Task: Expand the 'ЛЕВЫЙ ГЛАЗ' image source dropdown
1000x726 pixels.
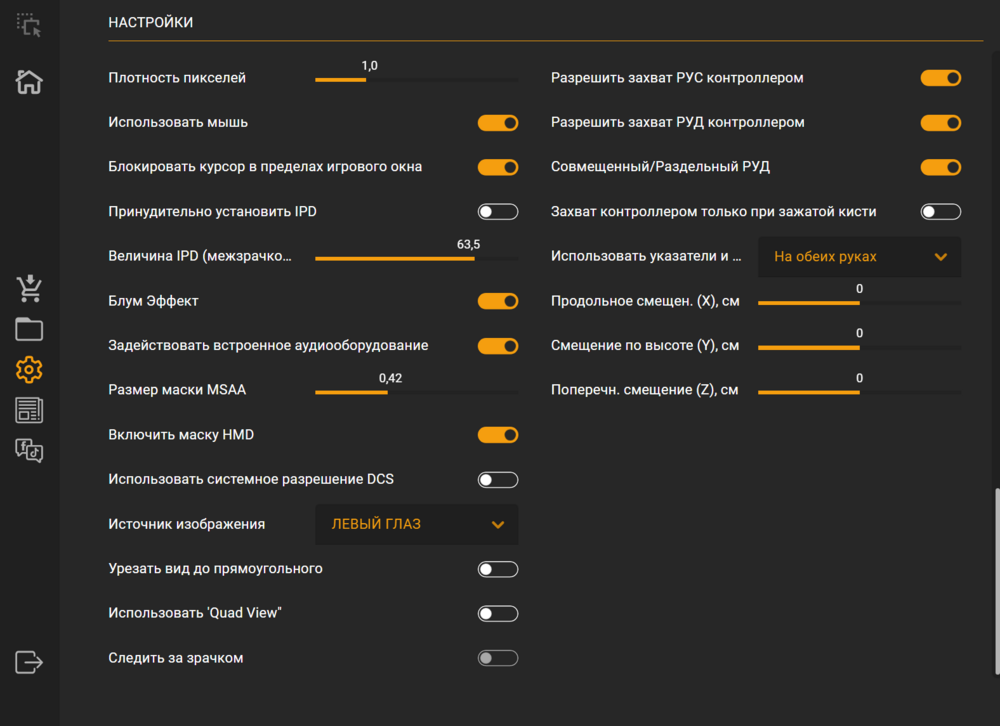Action: pyautogui.click(x=417, y=525)
